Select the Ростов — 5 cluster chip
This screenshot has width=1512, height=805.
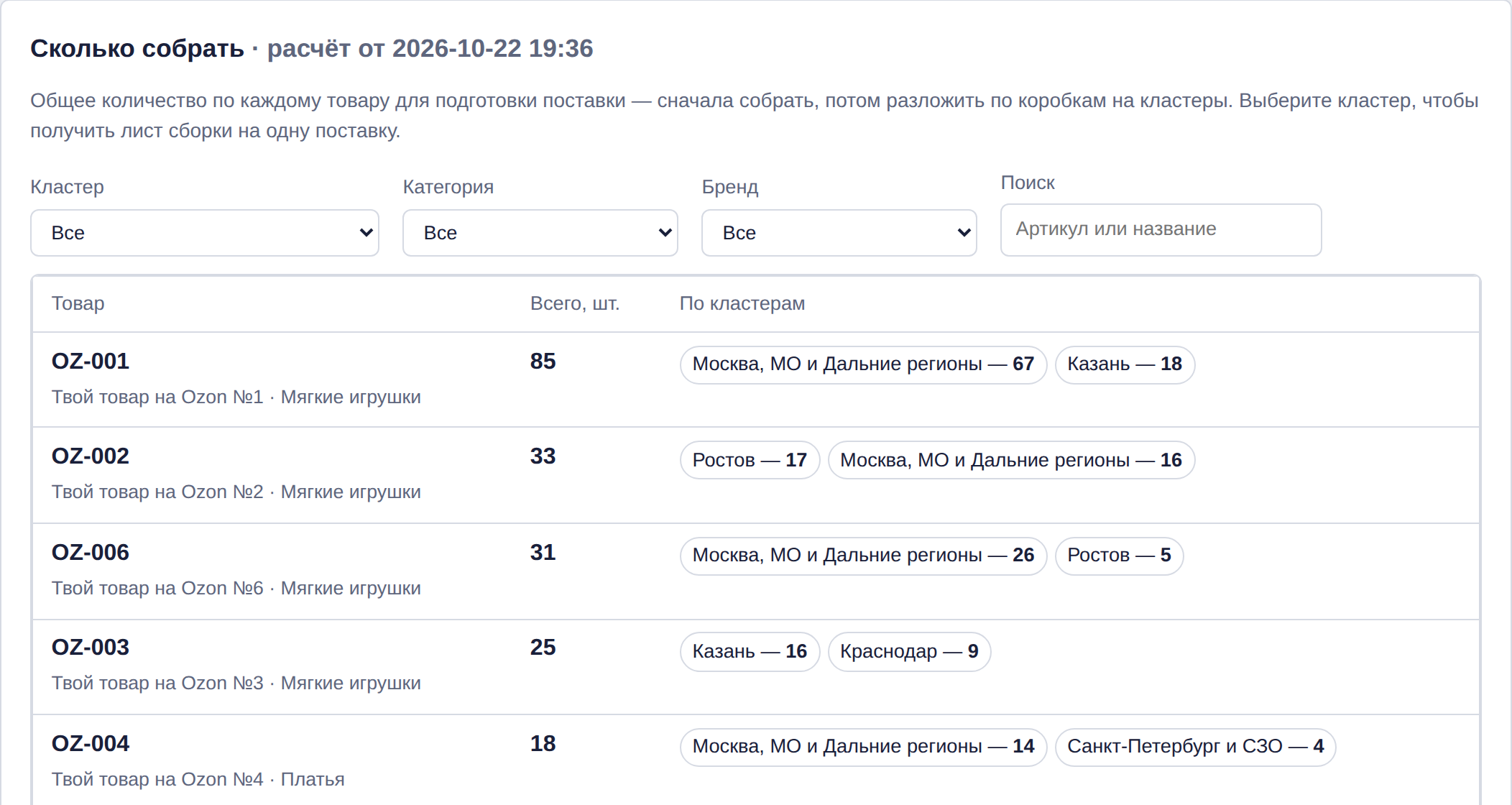(x=1119, y=556)
